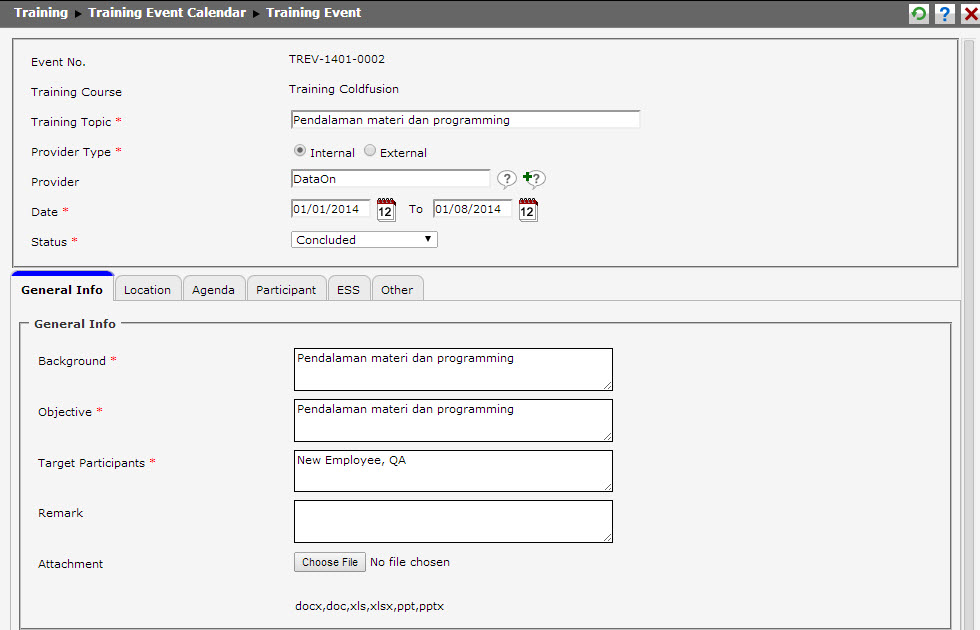Switch to the General Info tab
Viewport: 980px width, 630px height.
click(62, 288)
